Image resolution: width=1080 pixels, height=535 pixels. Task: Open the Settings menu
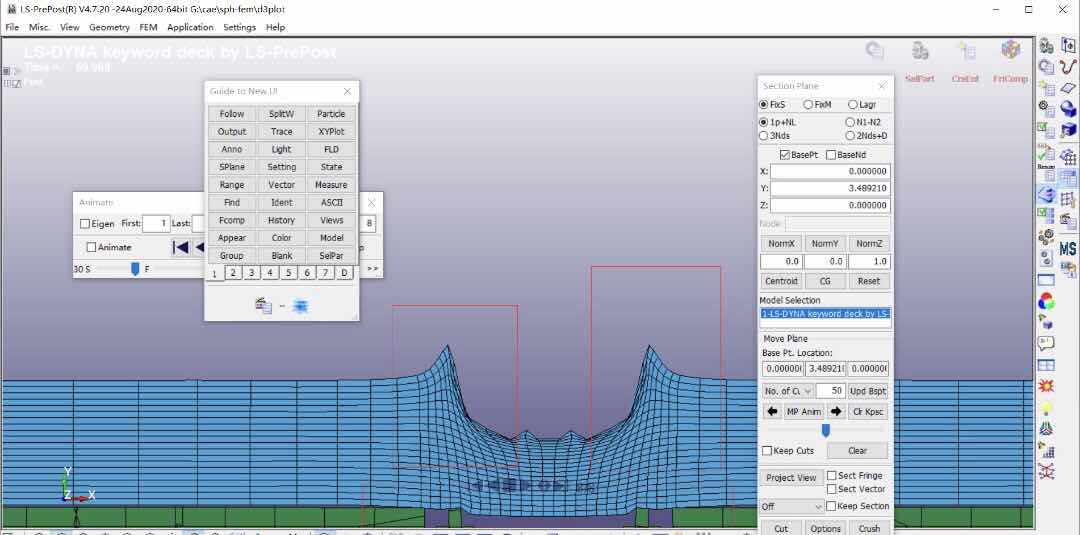click(x=240, y=27)
